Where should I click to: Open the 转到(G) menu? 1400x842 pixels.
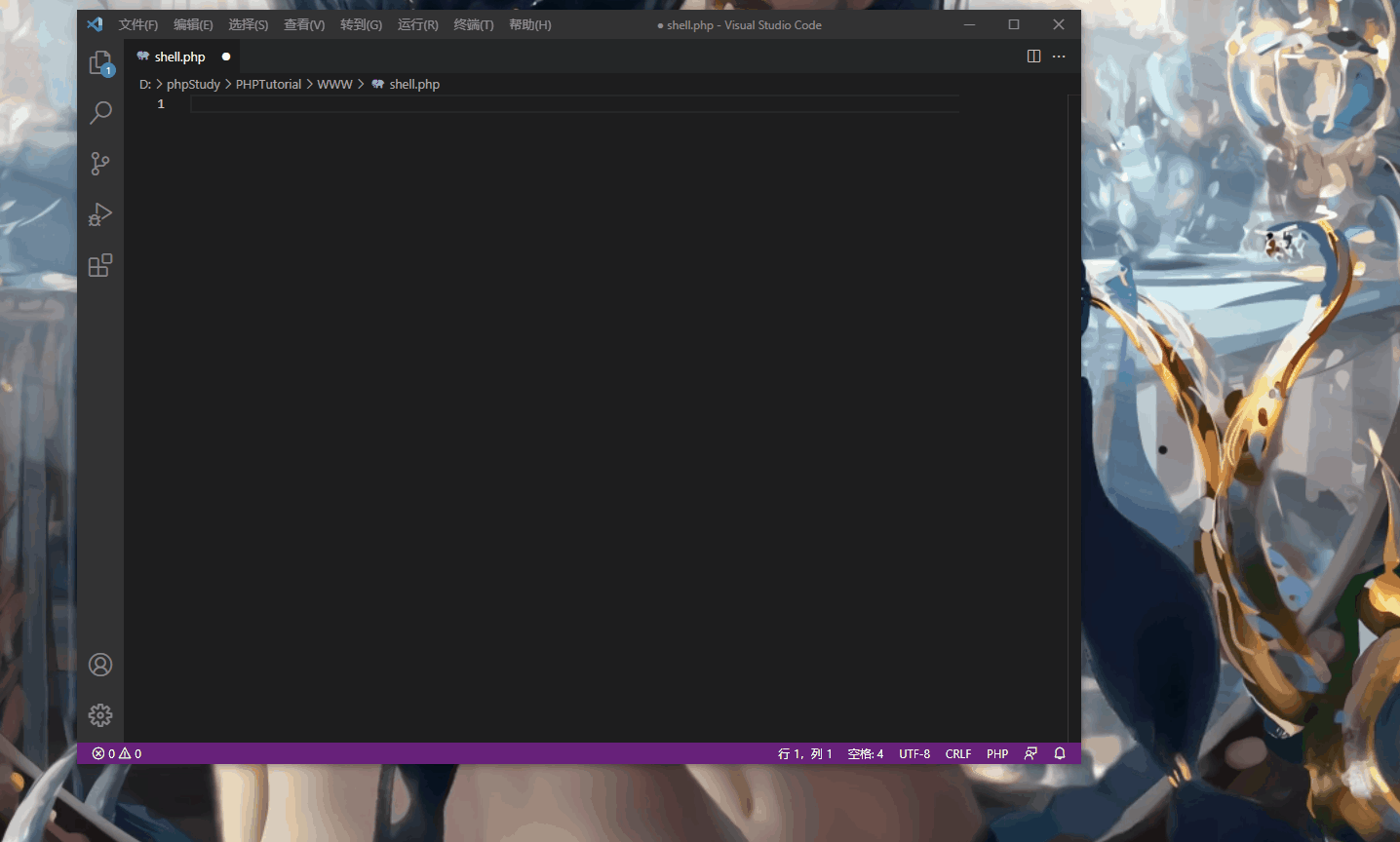click(361, 24)
